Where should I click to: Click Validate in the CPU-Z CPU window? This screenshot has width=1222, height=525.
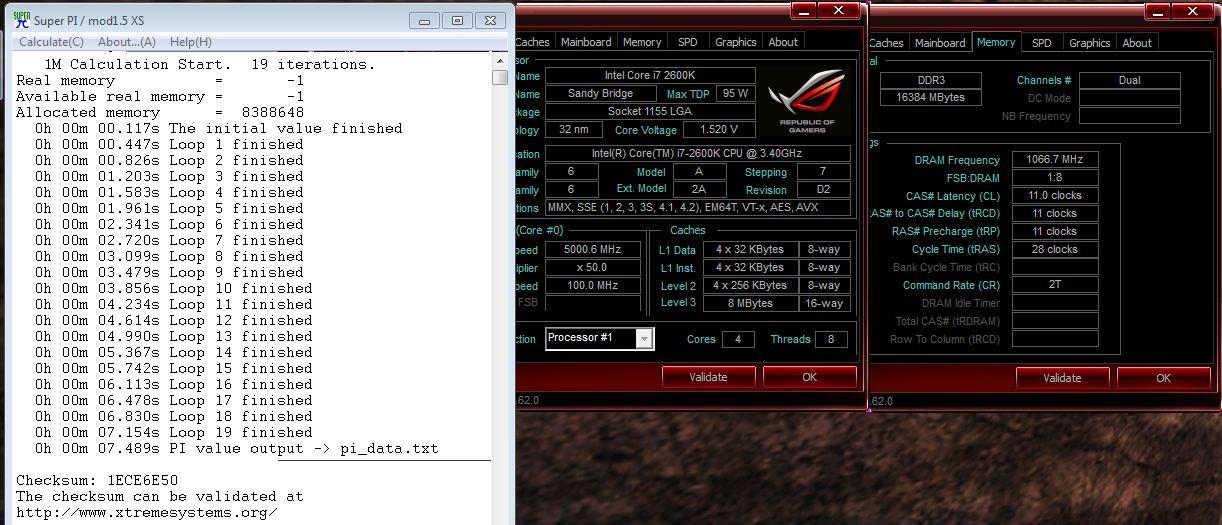tap(708, 377)
